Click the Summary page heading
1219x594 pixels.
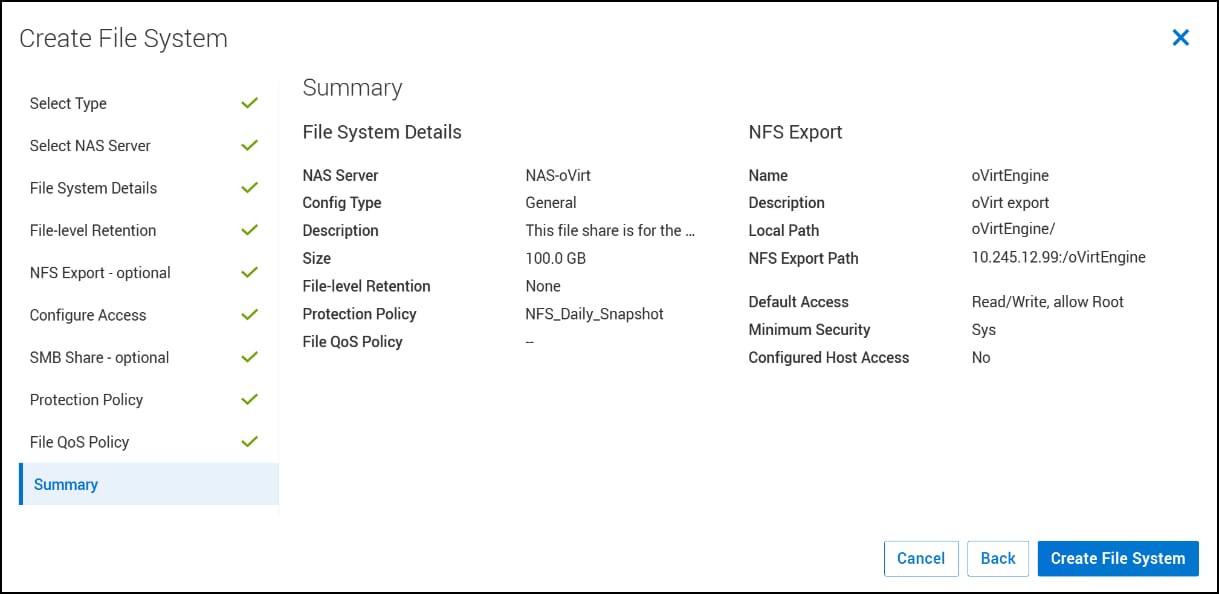click(x=352, y=88)
